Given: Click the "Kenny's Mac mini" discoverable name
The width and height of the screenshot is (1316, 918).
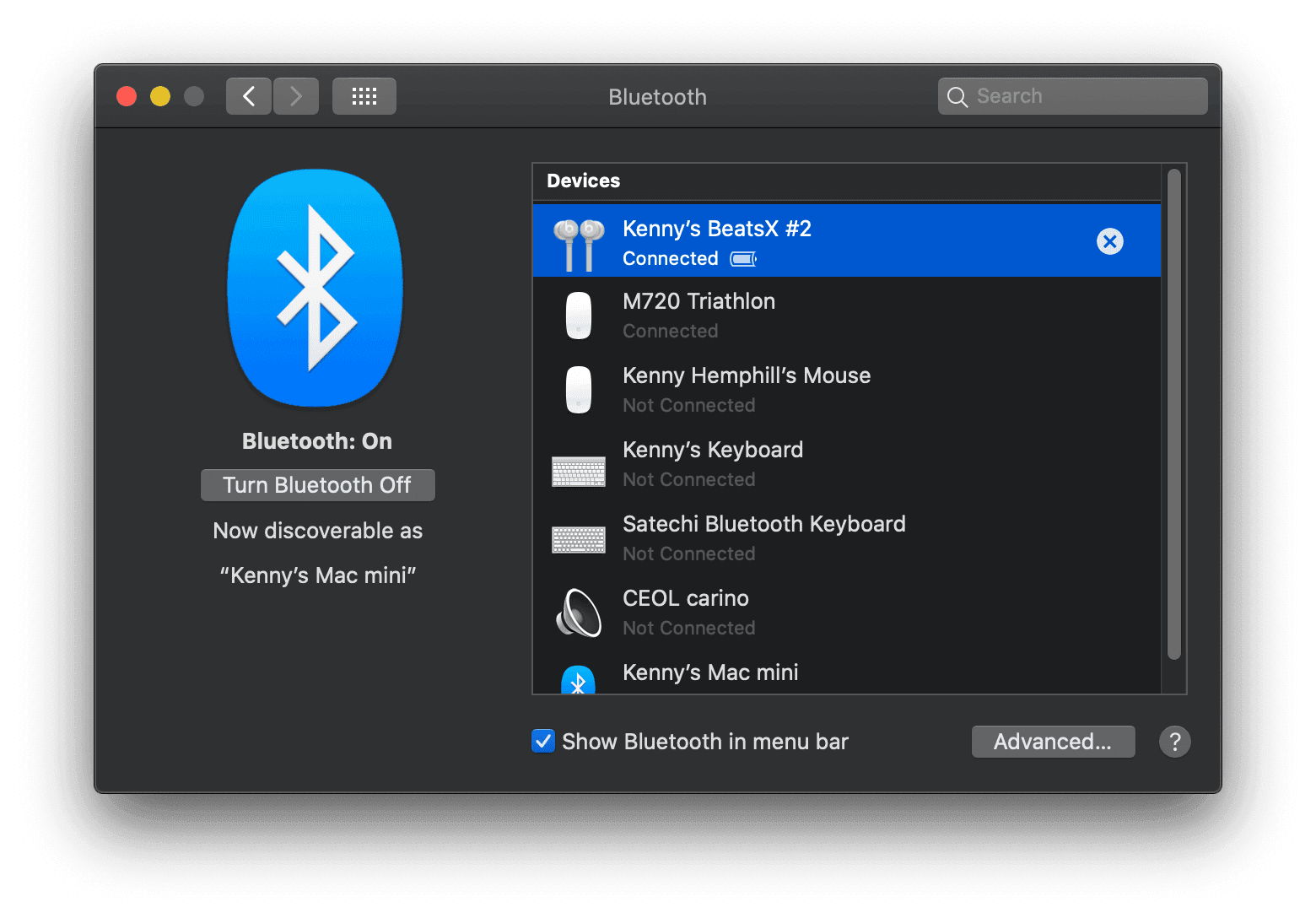Looking at the screenshot, I should (318, 575).
